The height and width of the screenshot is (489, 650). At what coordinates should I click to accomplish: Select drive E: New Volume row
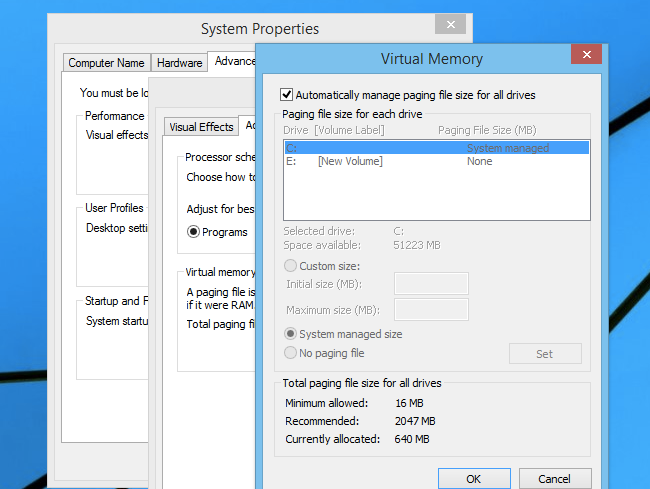(x=437, y=161)
